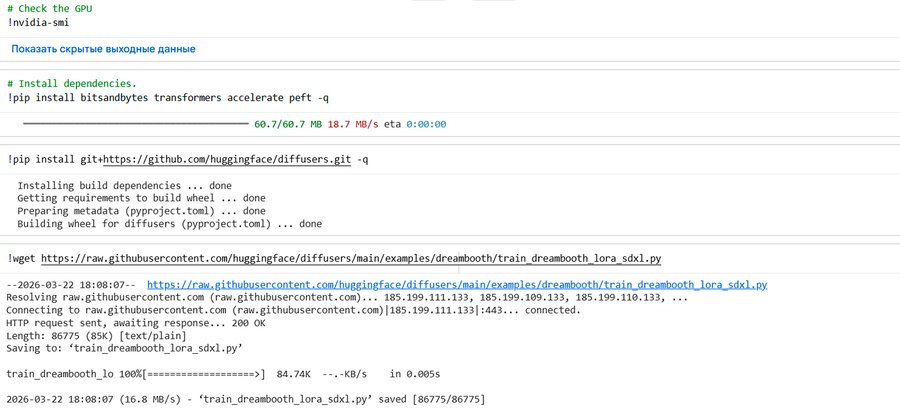Open the github.com/huggingface/diffusers.git URL in pip cell
900x419 pixels.
pyautogui.click(x=227, y=160)
